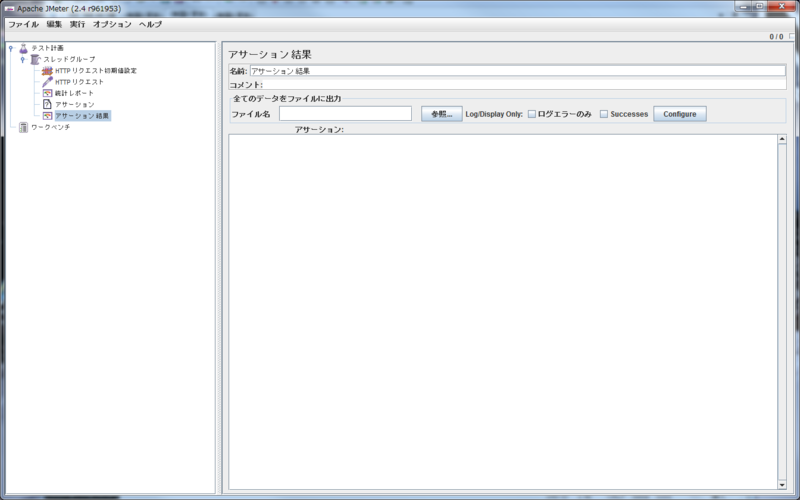Click the アサーション document icon

pyautogui.click(x=47, y=104)
